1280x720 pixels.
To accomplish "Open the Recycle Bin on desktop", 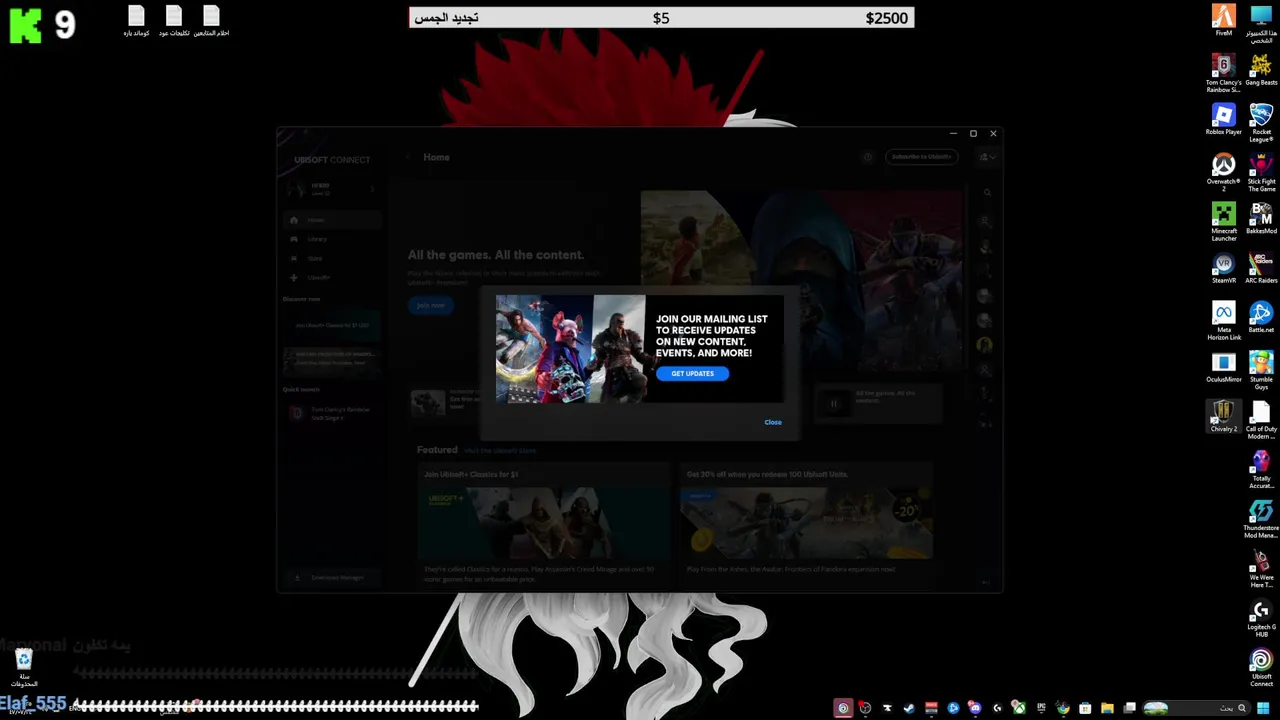I will (24, 667).
